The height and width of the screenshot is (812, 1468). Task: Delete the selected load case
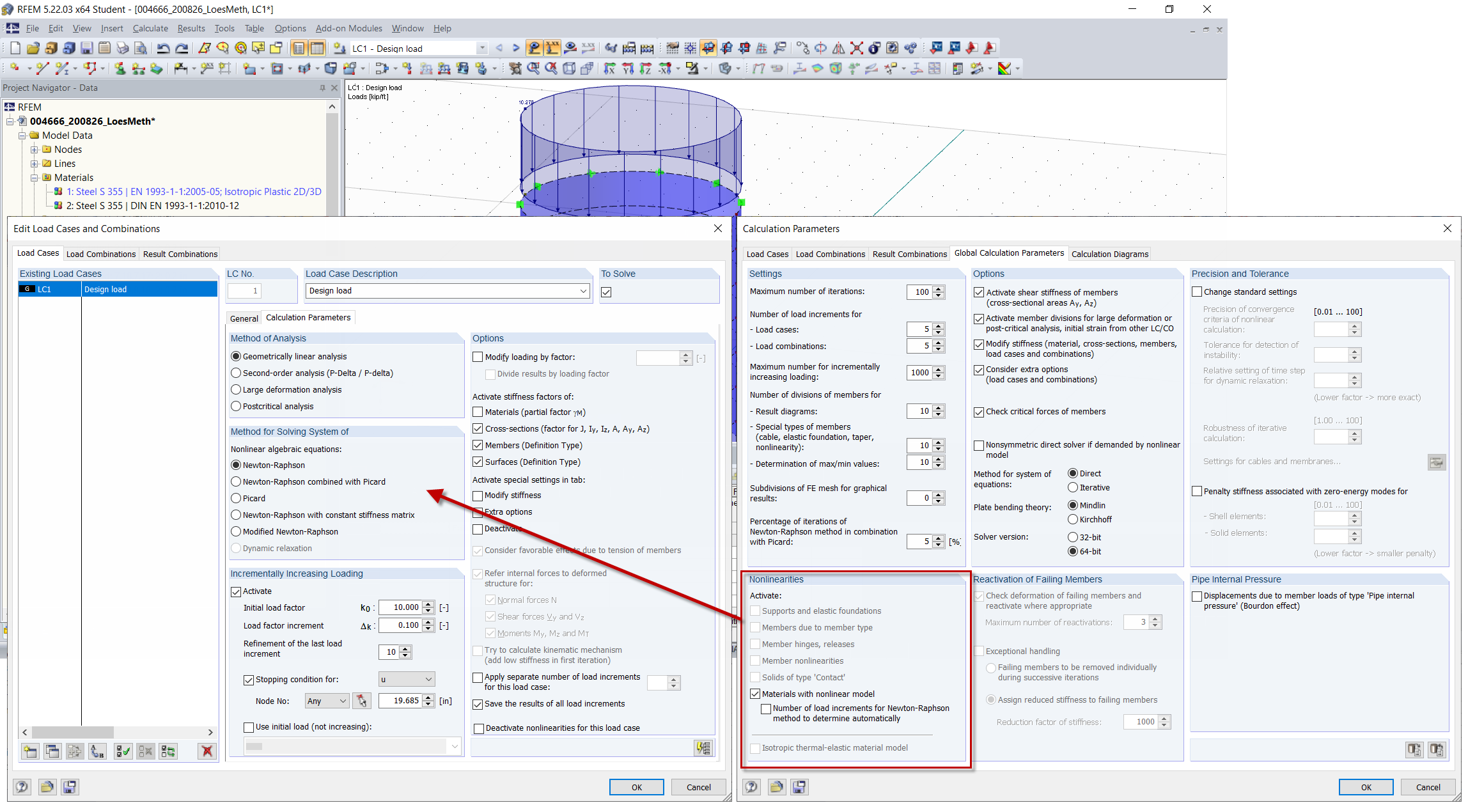point(207,751)
